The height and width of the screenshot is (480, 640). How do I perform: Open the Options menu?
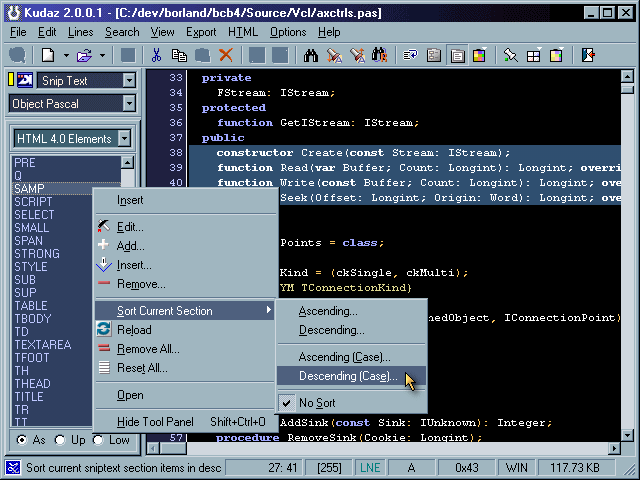coord(288,32)
